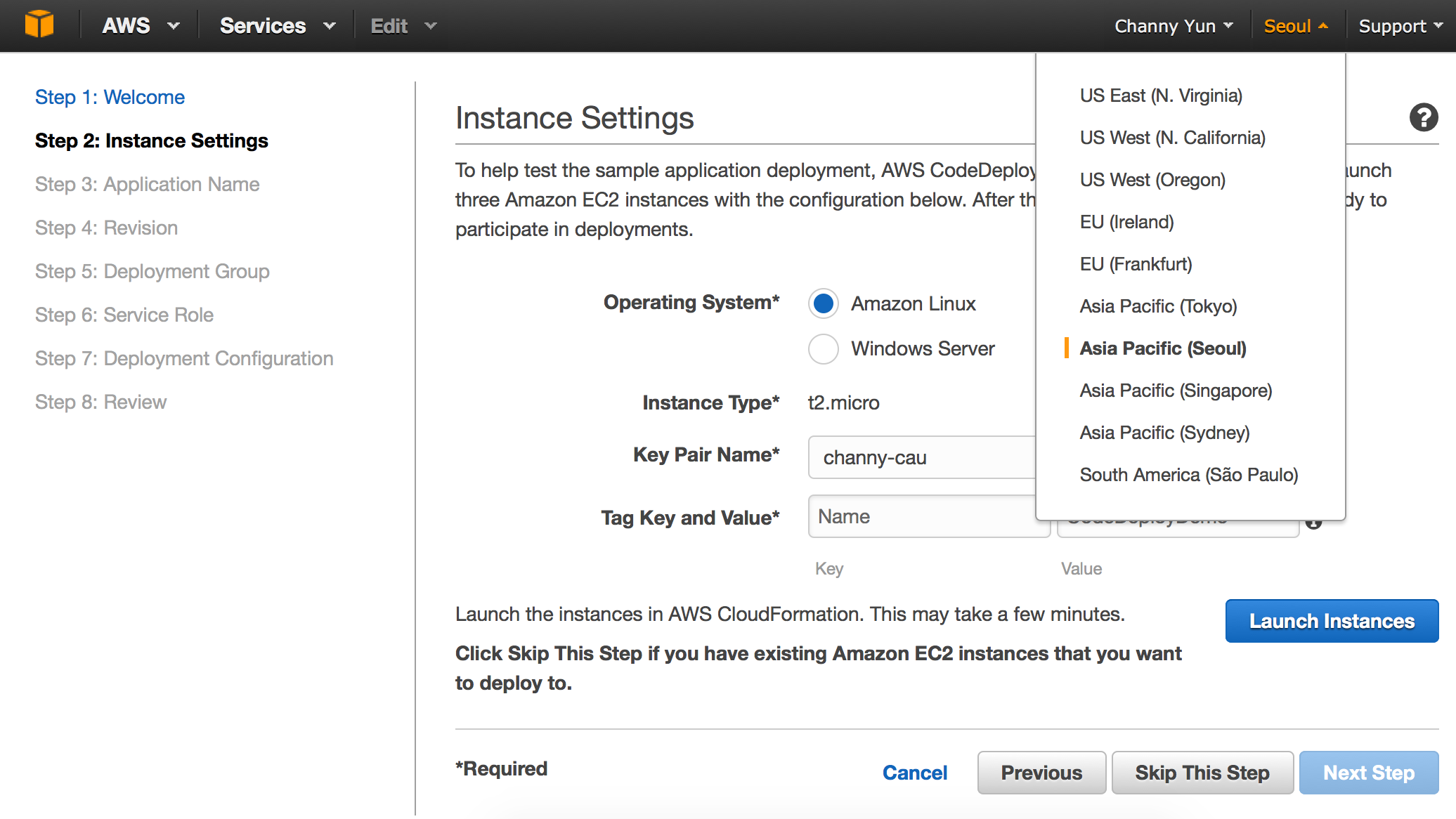
Task: Click the help question mark icon
Action: click(1423, 117)
